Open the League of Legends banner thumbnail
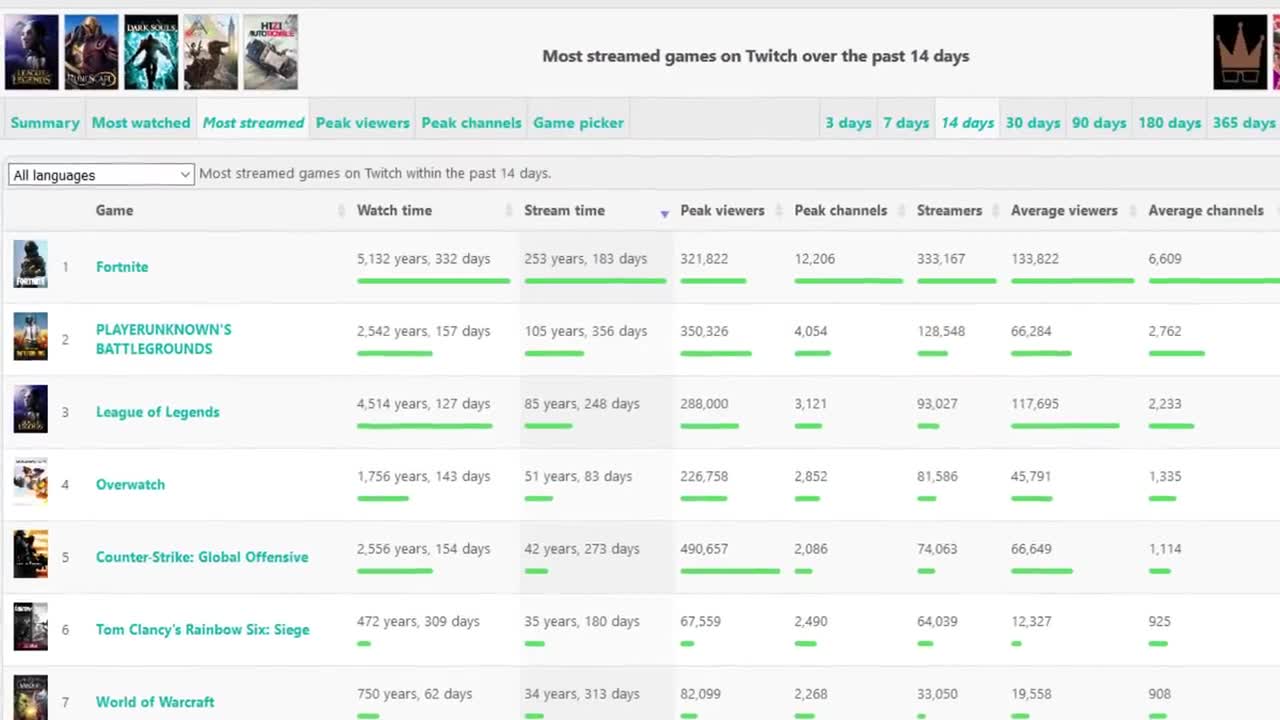 (31, 52)
